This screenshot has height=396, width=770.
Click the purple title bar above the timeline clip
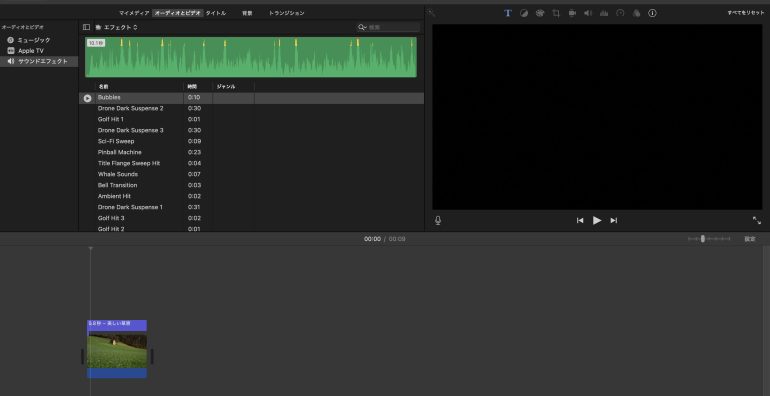coord(117,325)
